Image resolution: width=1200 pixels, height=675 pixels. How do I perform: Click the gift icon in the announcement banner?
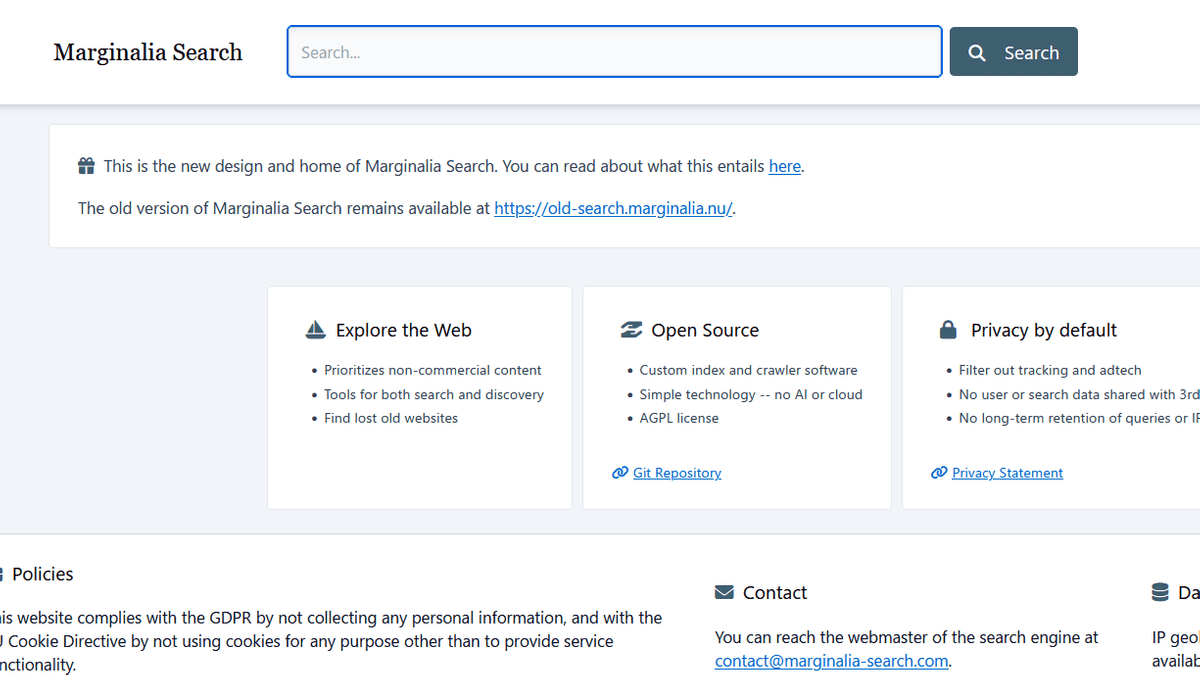coord(87,166)
